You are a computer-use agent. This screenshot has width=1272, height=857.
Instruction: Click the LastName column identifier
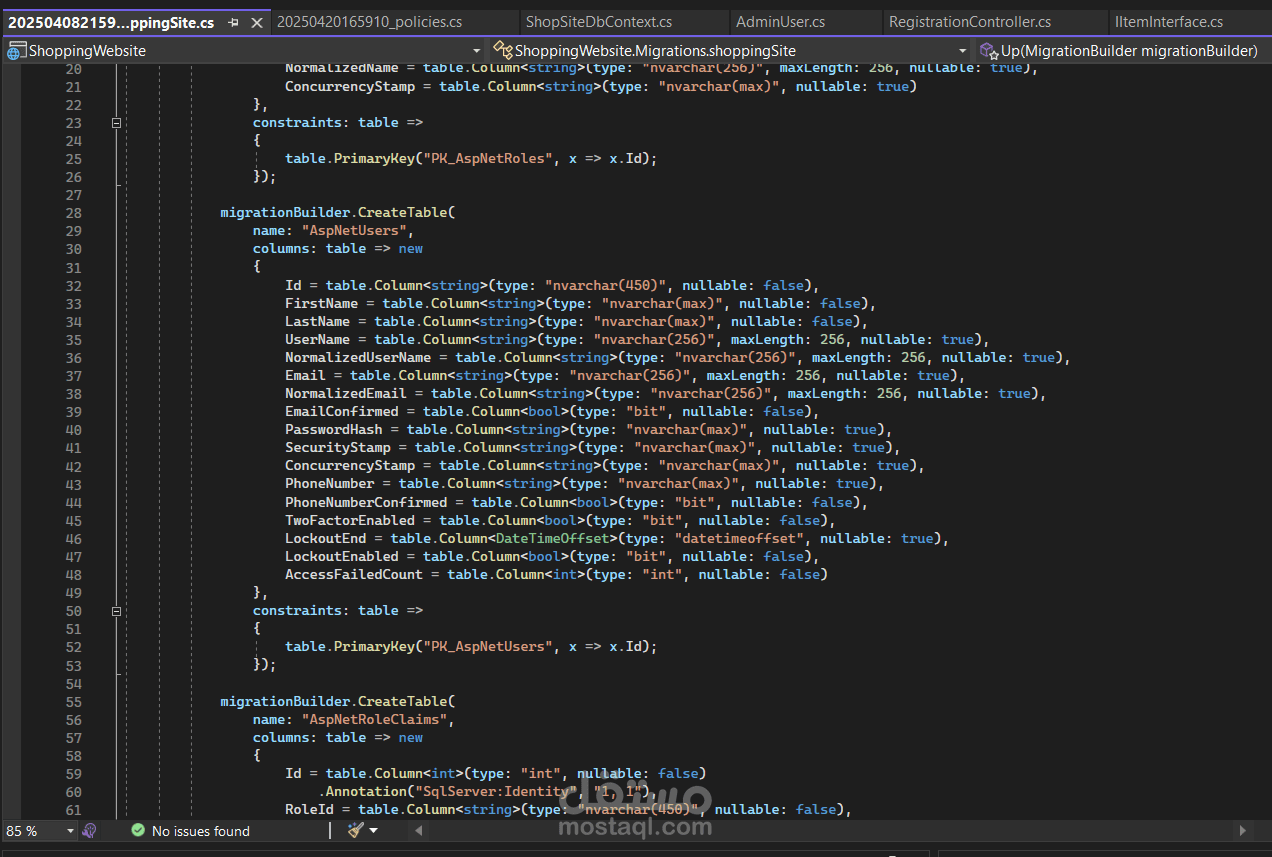[317, 321]
